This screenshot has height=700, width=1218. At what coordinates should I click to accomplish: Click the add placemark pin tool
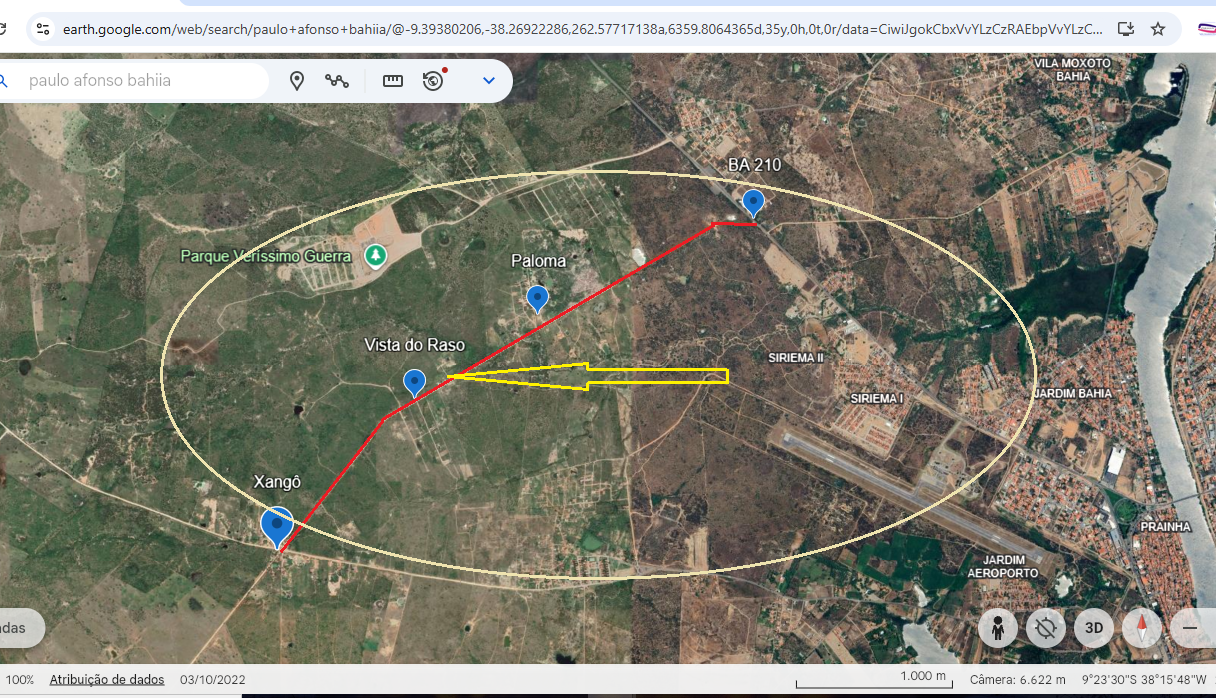pos(297,81)
